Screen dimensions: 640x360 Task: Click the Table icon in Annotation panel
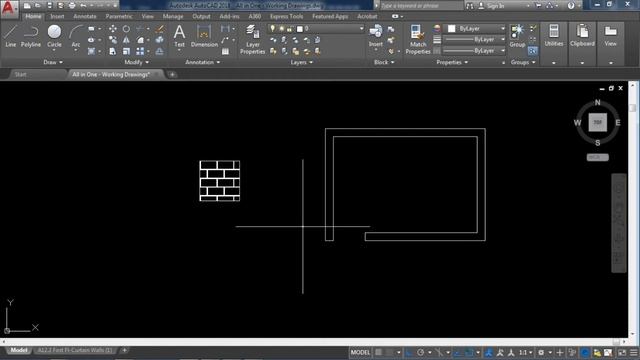click(225, 51)
